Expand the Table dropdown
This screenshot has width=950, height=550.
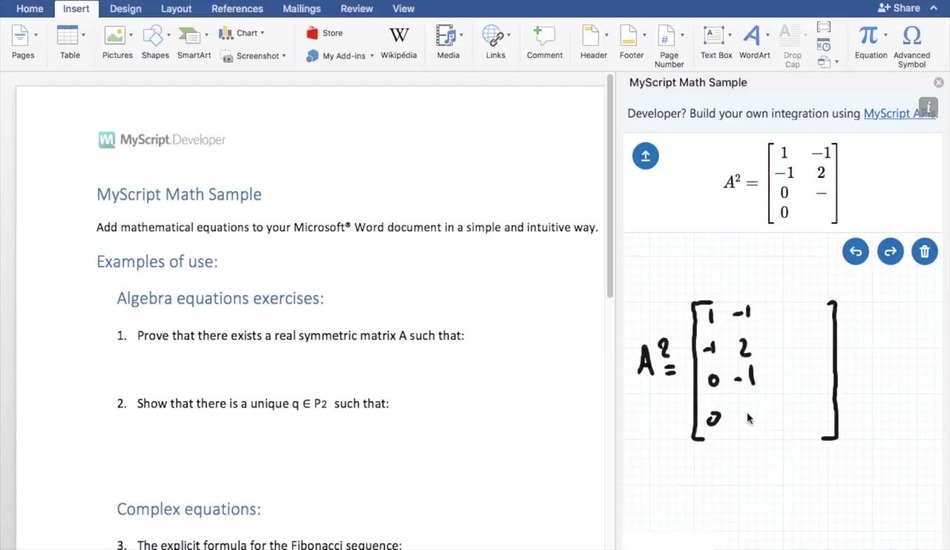pos(84,36)
